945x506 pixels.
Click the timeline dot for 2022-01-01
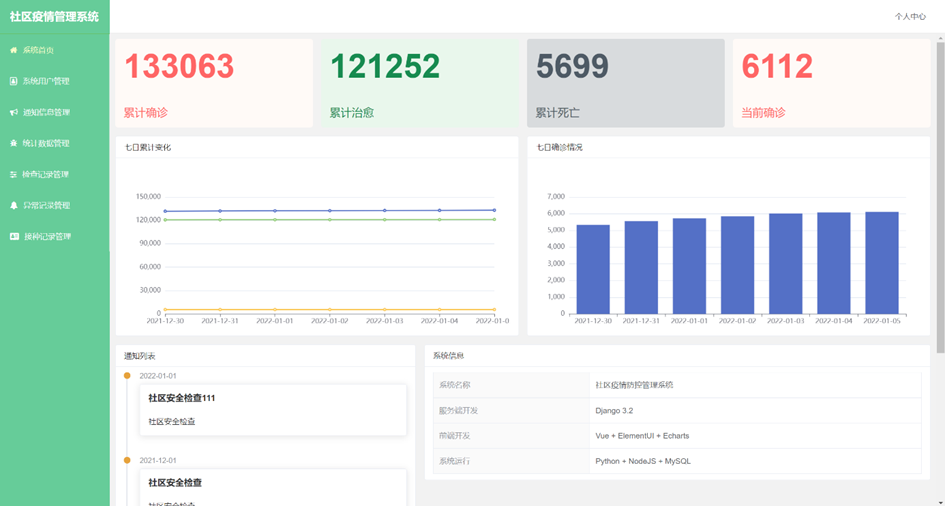tap(127, 376)
